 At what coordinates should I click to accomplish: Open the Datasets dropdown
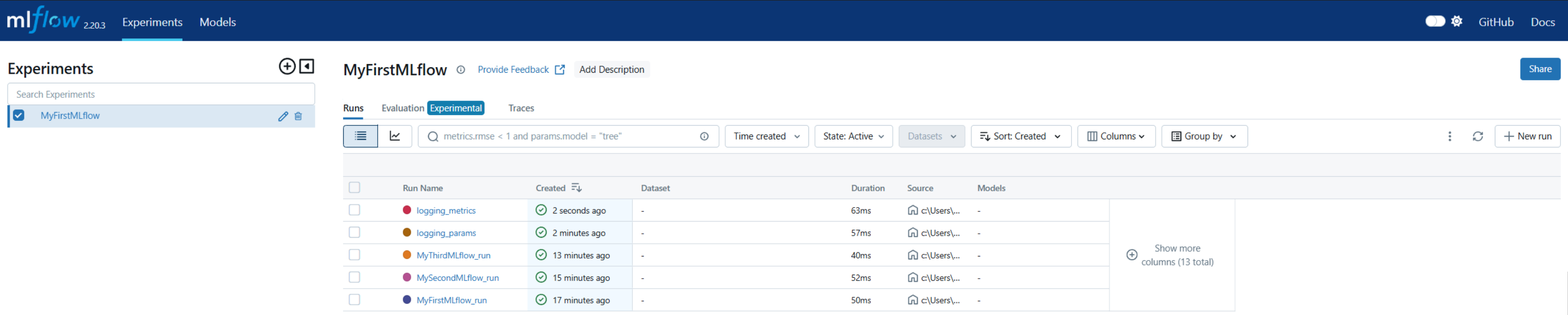pyautogui.click(x=931, y=136)
